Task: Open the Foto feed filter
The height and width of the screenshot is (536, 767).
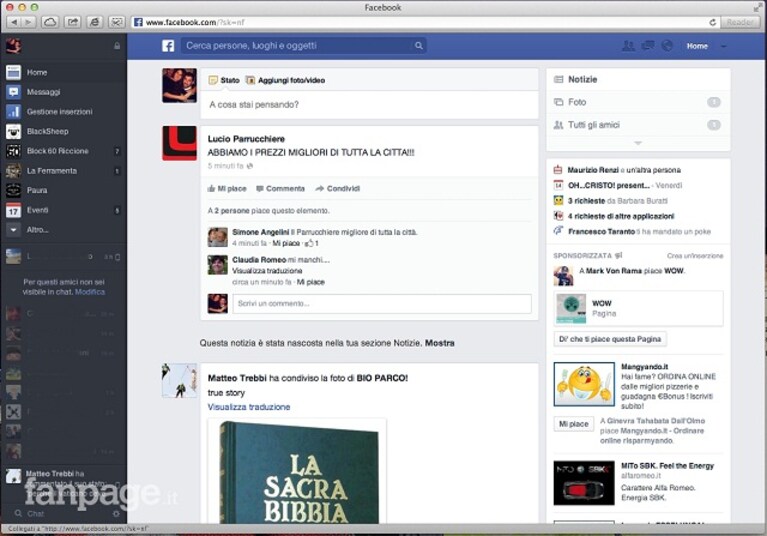Action: click(x=638, y=102)
